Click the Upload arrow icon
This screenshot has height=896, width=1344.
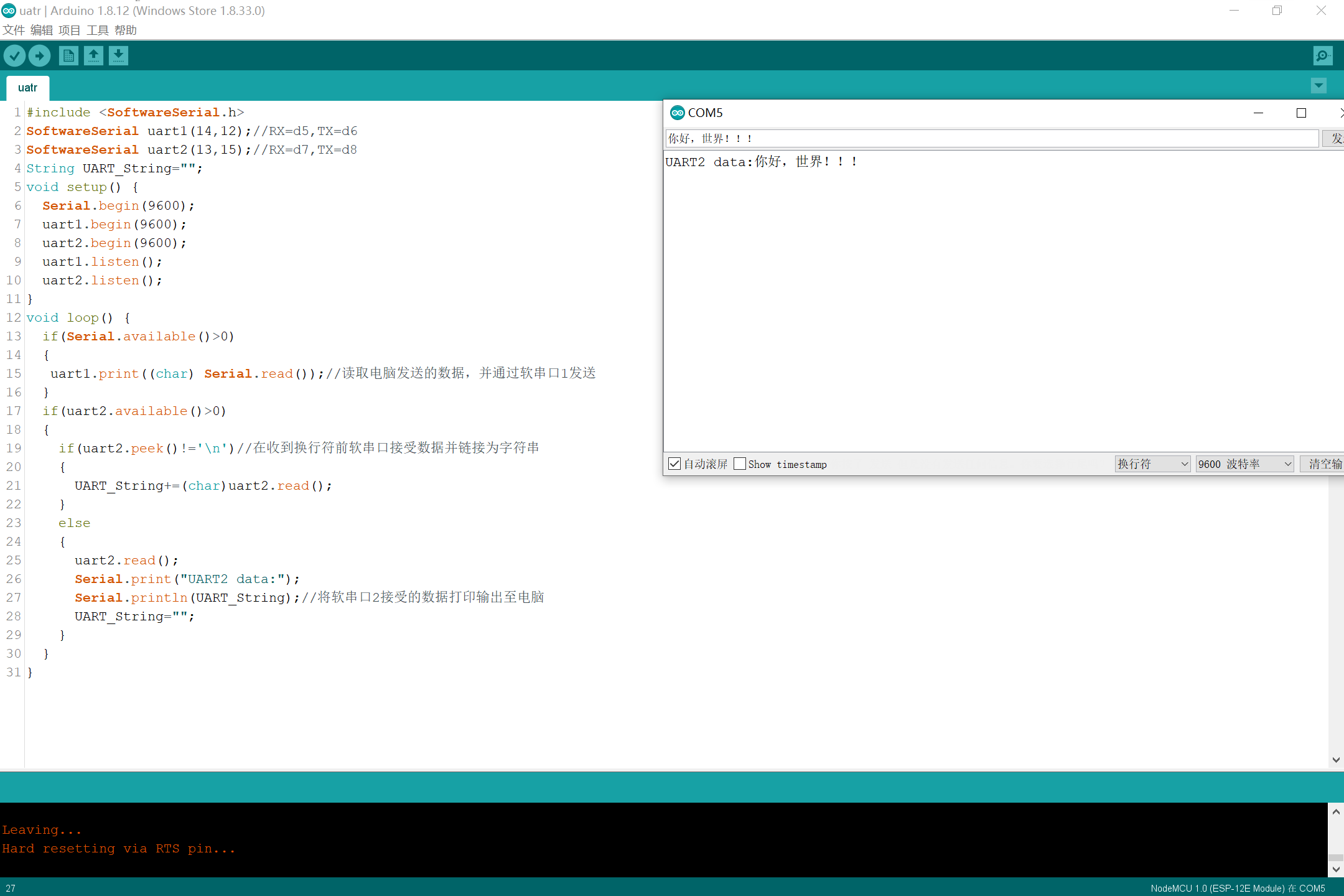(x=40, y=56)
